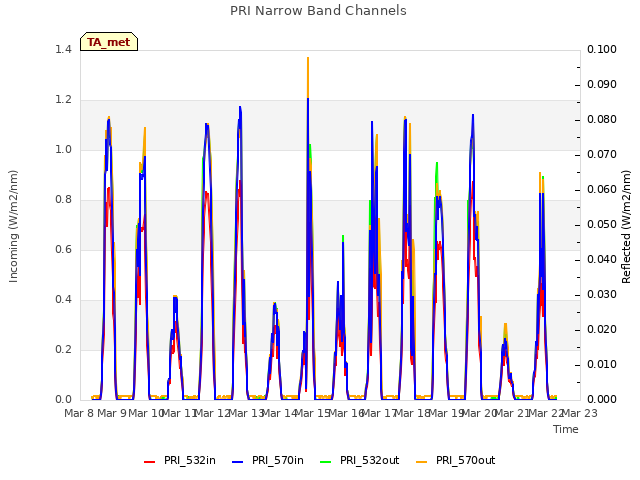
Task: Click the Reflected (W/m2/nm) axis label
Action: [x=626, y=227]
